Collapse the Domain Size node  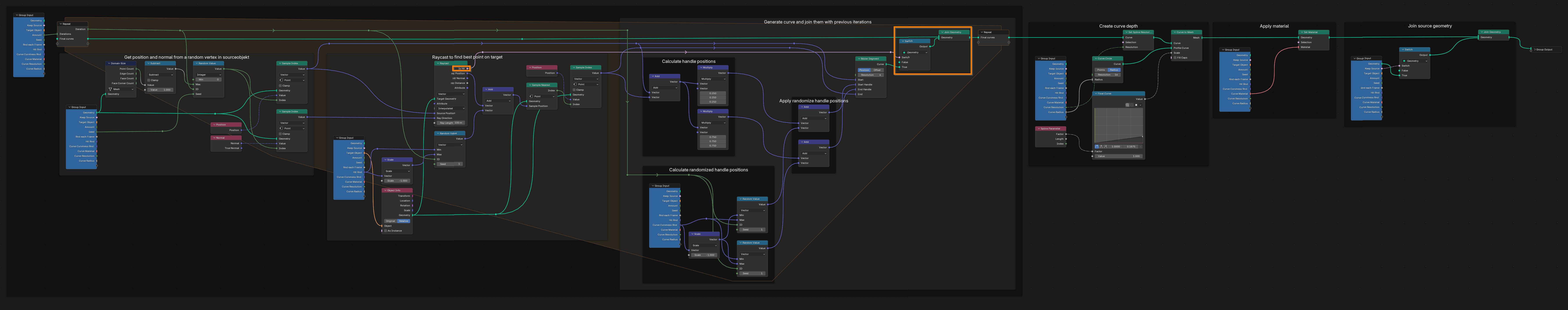[x=109, y=63]
